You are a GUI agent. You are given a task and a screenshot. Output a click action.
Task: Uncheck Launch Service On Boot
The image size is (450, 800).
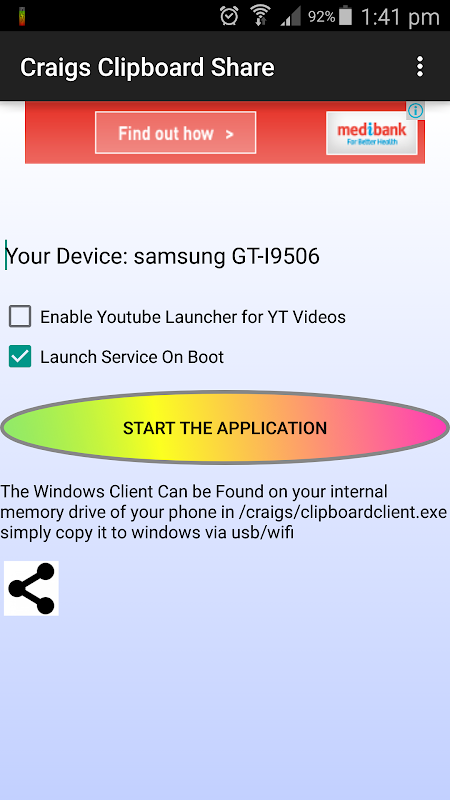[x=20, y=357]
